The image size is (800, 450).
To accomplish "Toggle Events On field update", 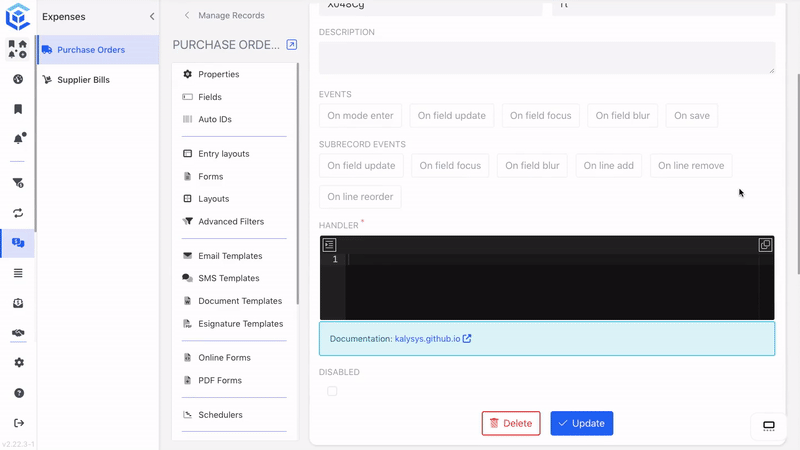I will pos(452,115).
